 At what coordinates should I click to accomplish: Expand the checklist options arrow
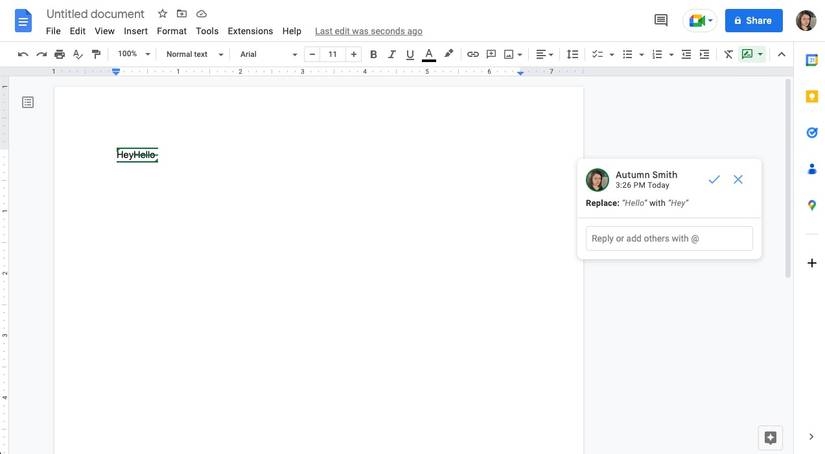[611, 54]
